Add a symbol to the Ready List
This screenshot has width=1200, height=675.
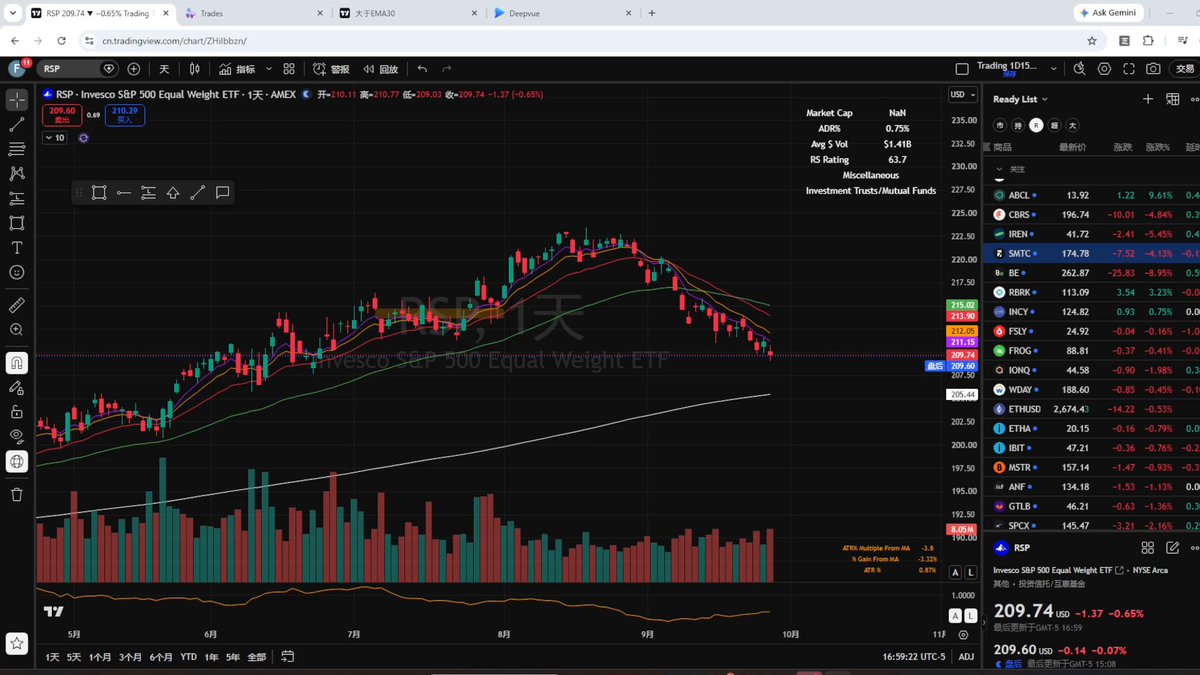tap(1148, 99)
